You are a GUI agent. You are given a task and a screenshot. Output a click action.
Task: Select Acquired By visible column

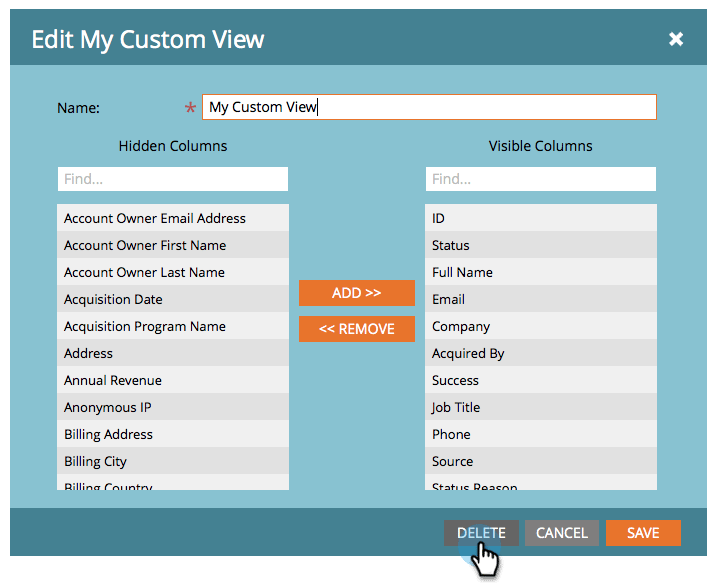click(x=541, y=353)
